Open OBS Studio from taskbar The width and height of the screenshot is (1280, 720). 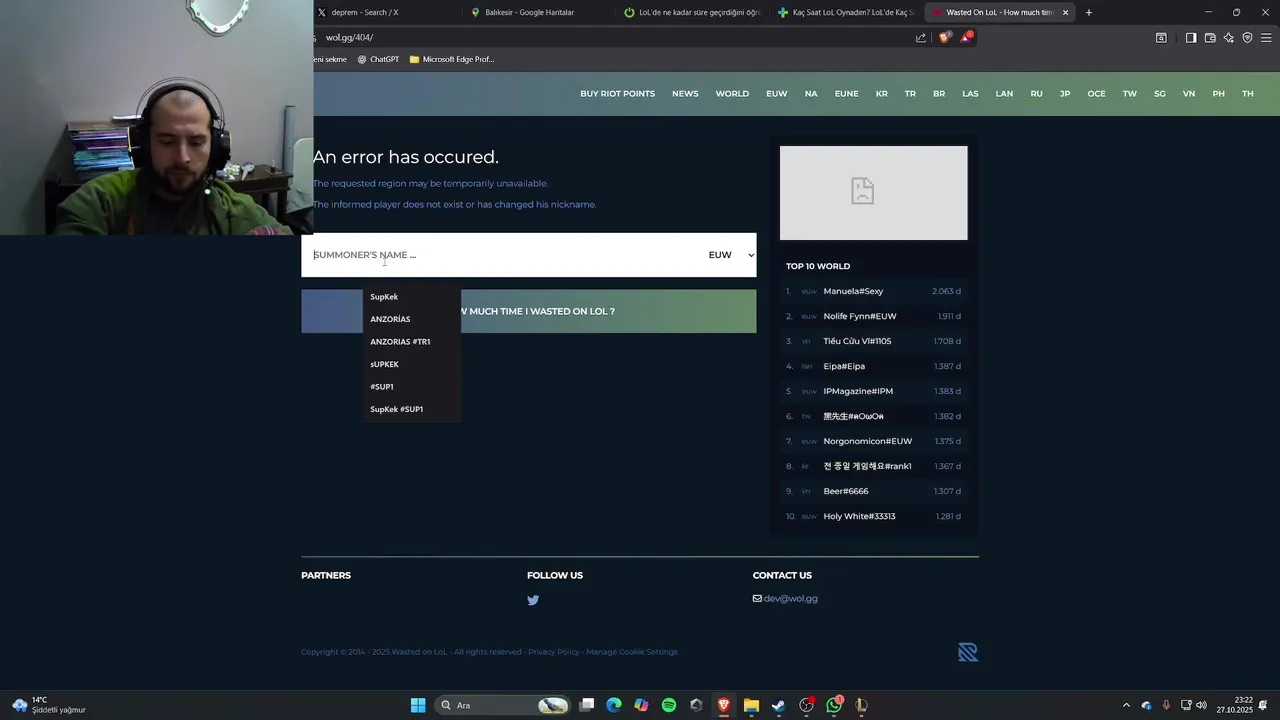[806, 705]
